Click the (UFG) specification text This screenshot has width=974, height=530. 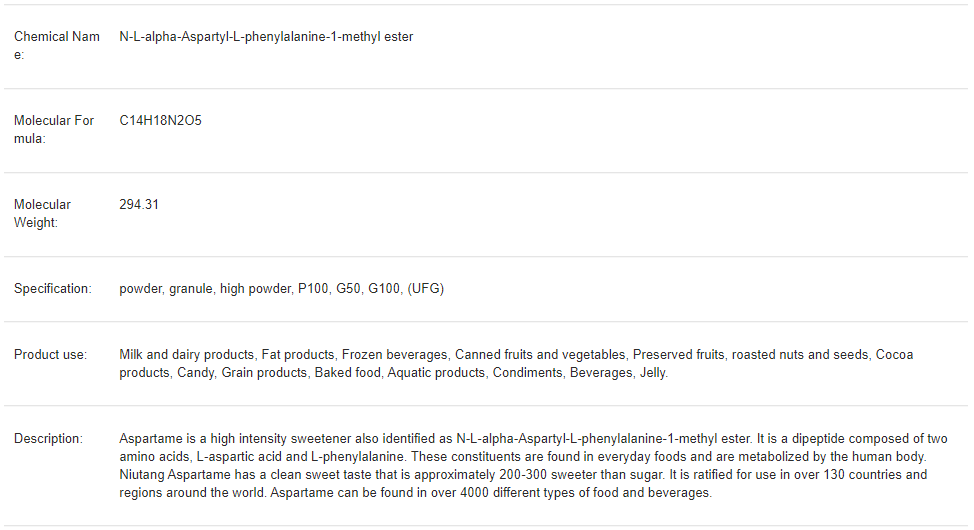[426, 289]
